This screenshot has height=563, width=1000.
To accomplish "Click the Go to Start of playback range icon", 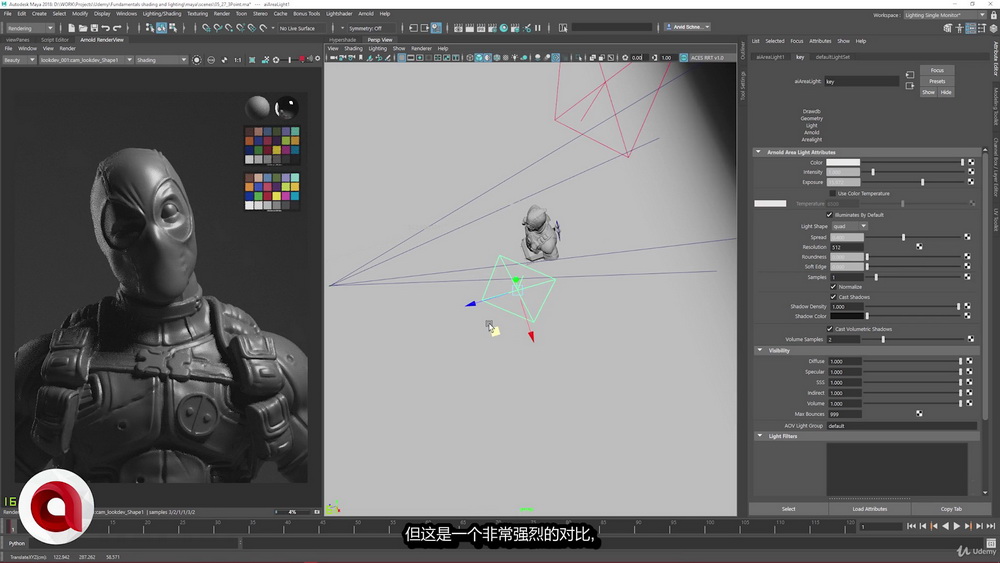I will pyautogui.click(x=911, y=527).
